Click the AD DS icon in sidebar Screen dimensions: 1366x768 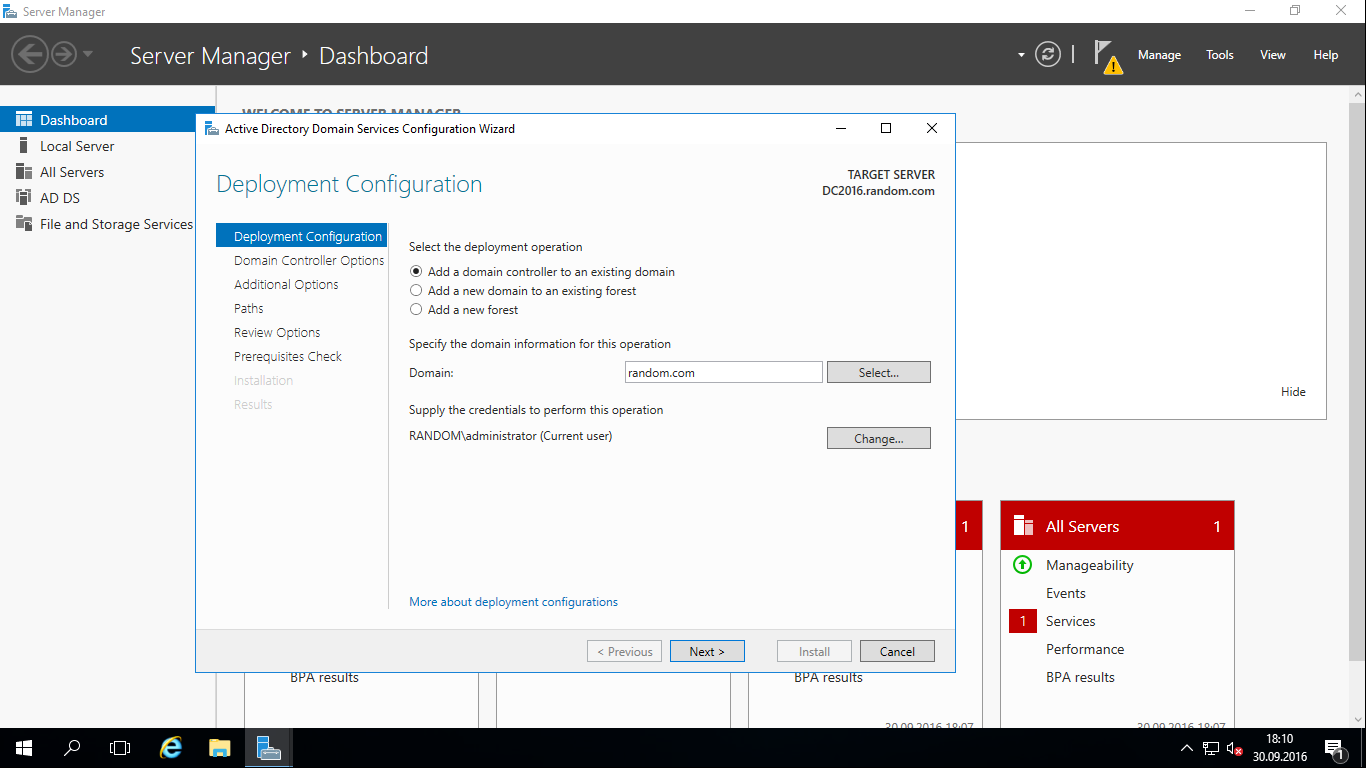(24, 198)
